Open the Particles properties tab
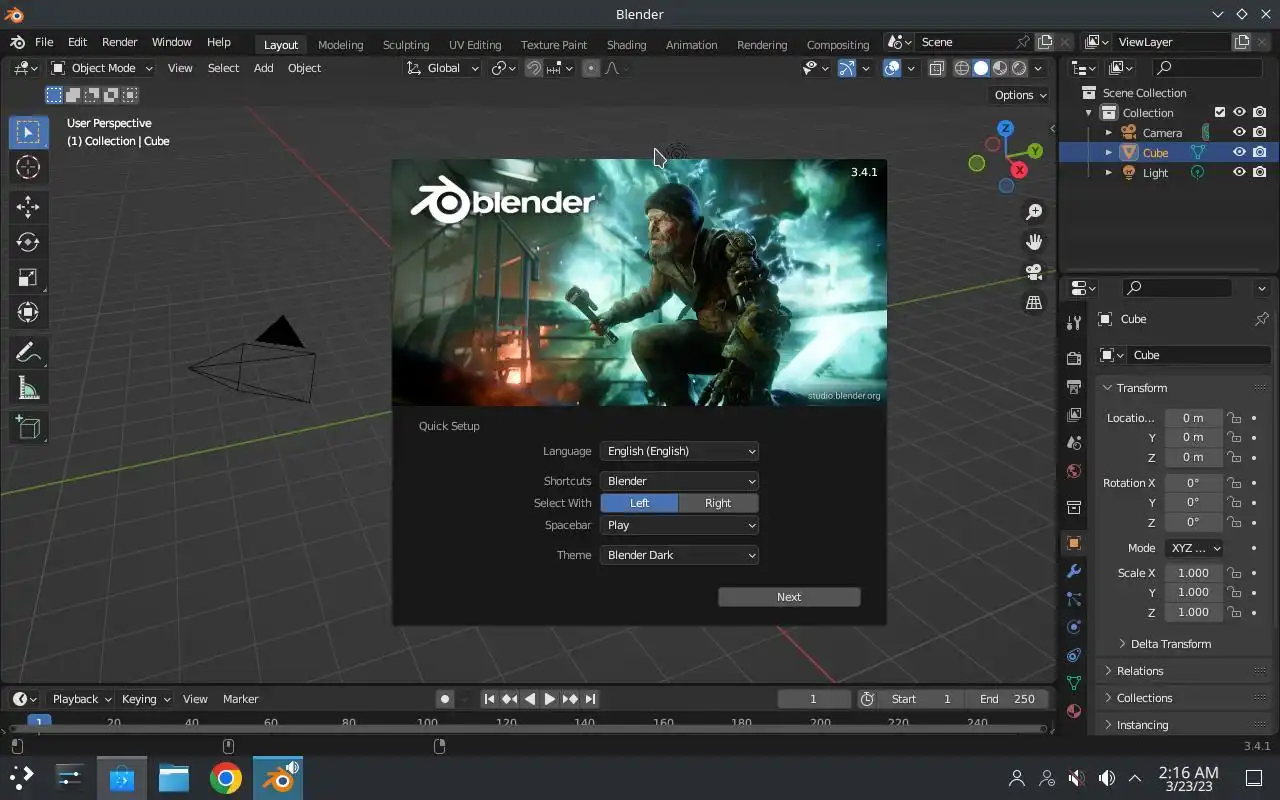Image resolution: width=1280 pixels, height=800 pixels. click(x=1074, y=599)
